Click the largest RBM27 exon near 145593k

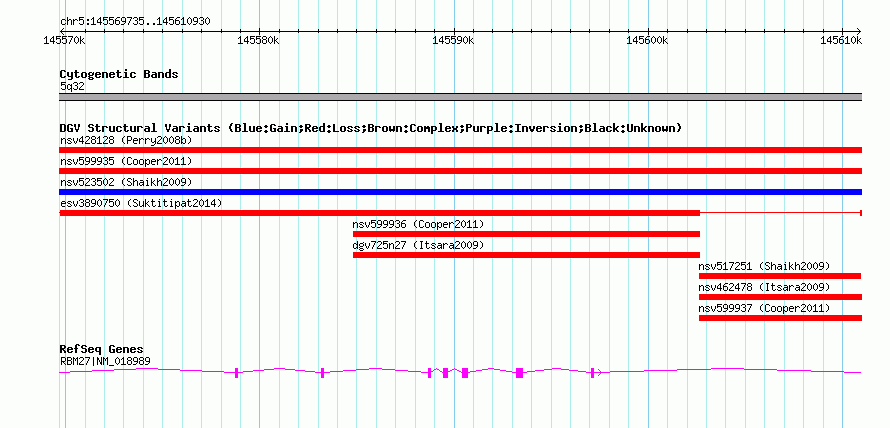[519, 373]
